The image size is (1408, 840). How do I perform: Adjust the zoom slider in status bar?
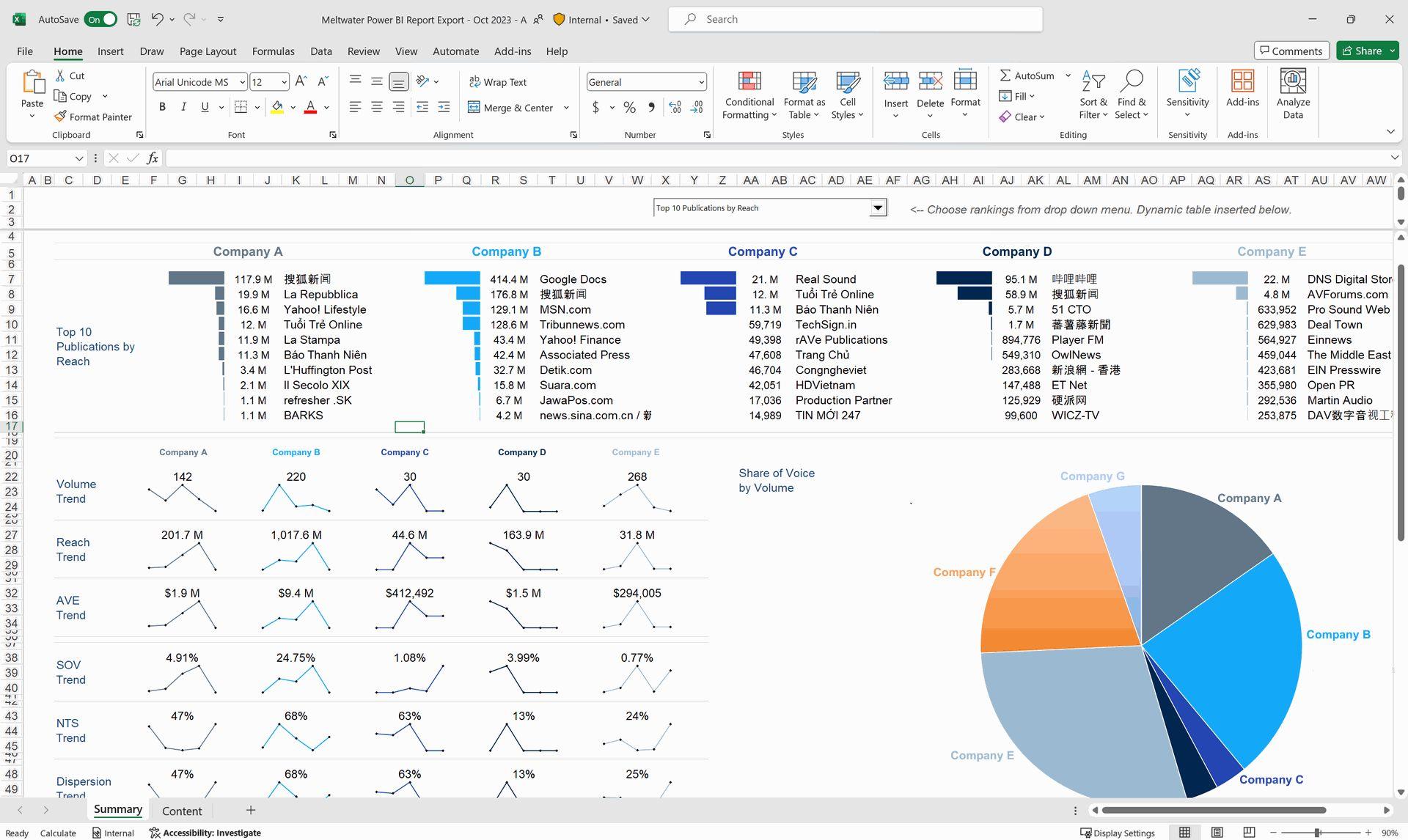point(1318,833)
